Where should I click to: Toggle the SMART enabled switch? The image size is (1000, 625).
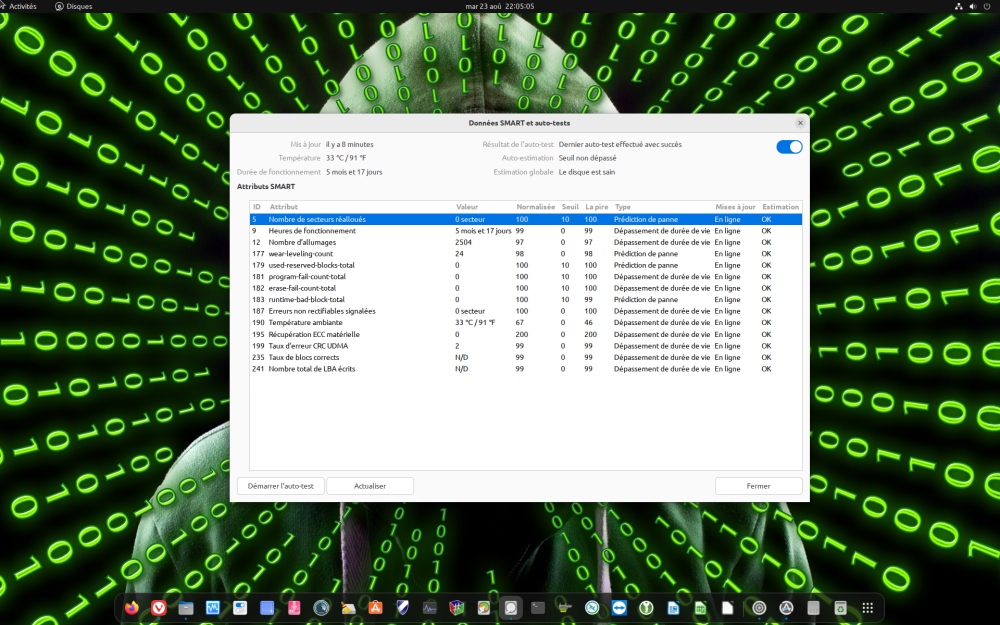(789, 147)
